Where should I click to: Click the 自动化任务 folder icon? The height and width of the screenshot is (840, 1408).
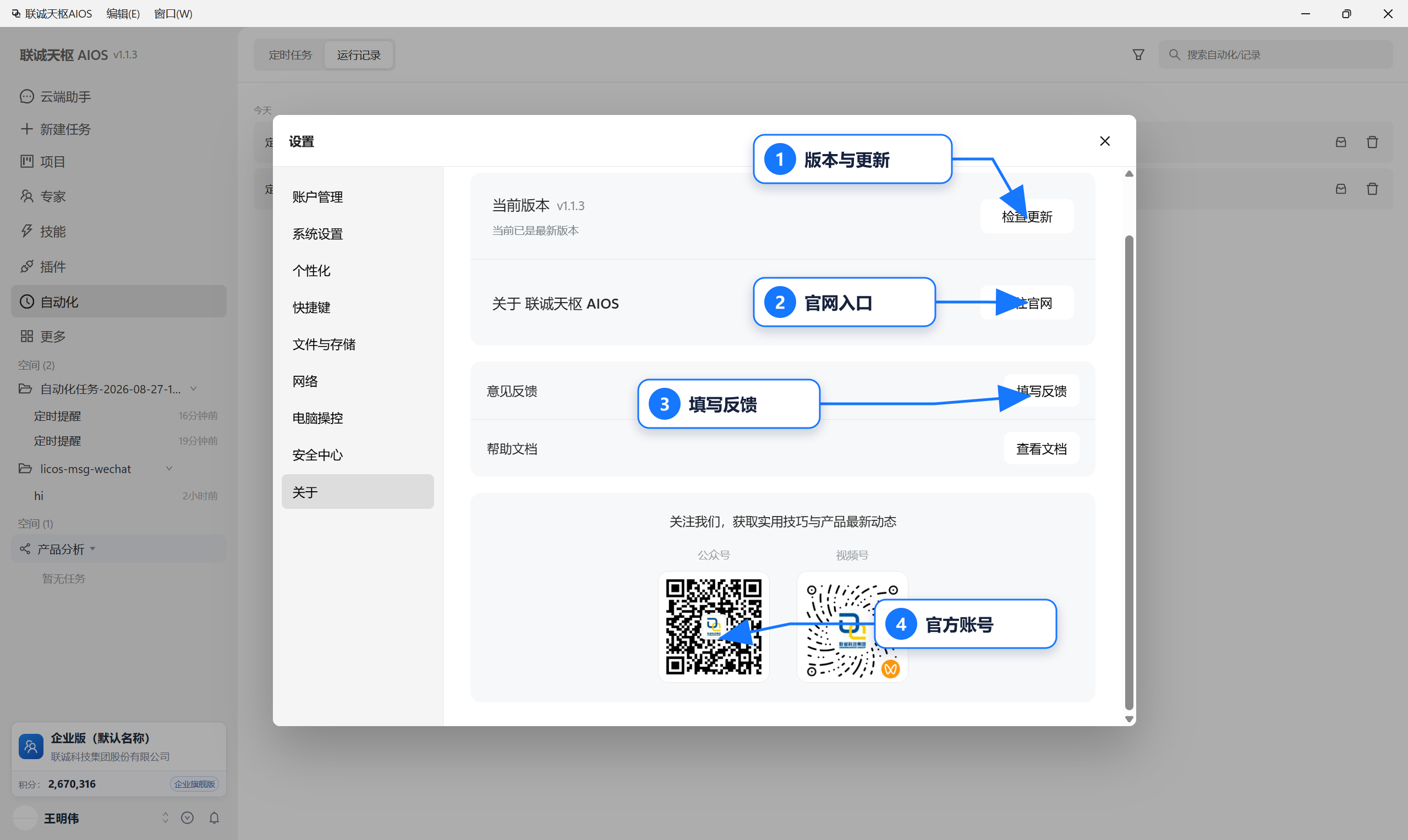[25, 389]
